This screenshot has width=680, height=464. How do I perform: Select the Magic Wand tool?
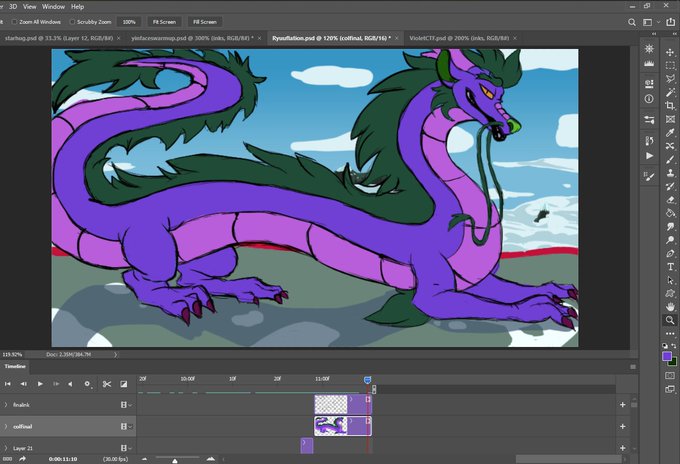pyautogui.click(x=670, y=92)
